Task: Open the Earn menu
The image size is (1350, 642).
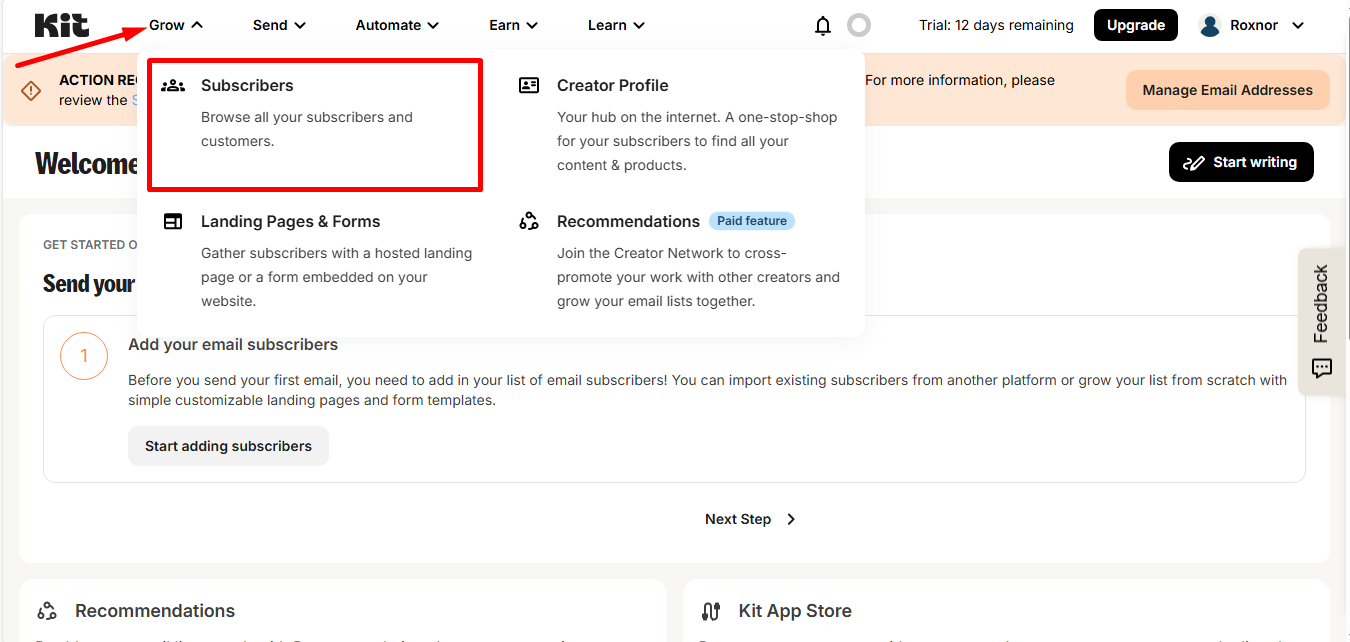Action: [x=514, y=26]
